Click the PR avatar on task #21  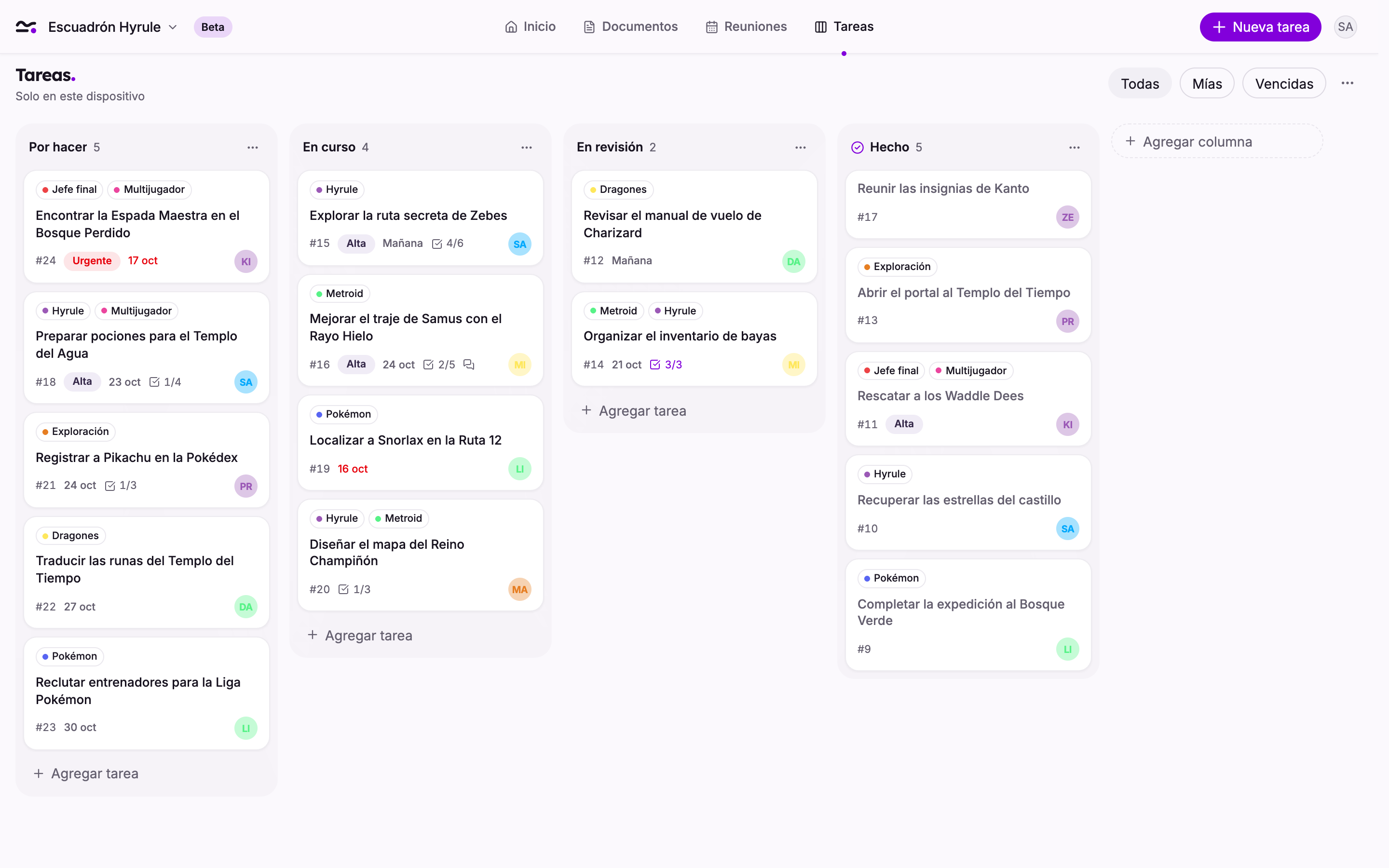[245, 486]
